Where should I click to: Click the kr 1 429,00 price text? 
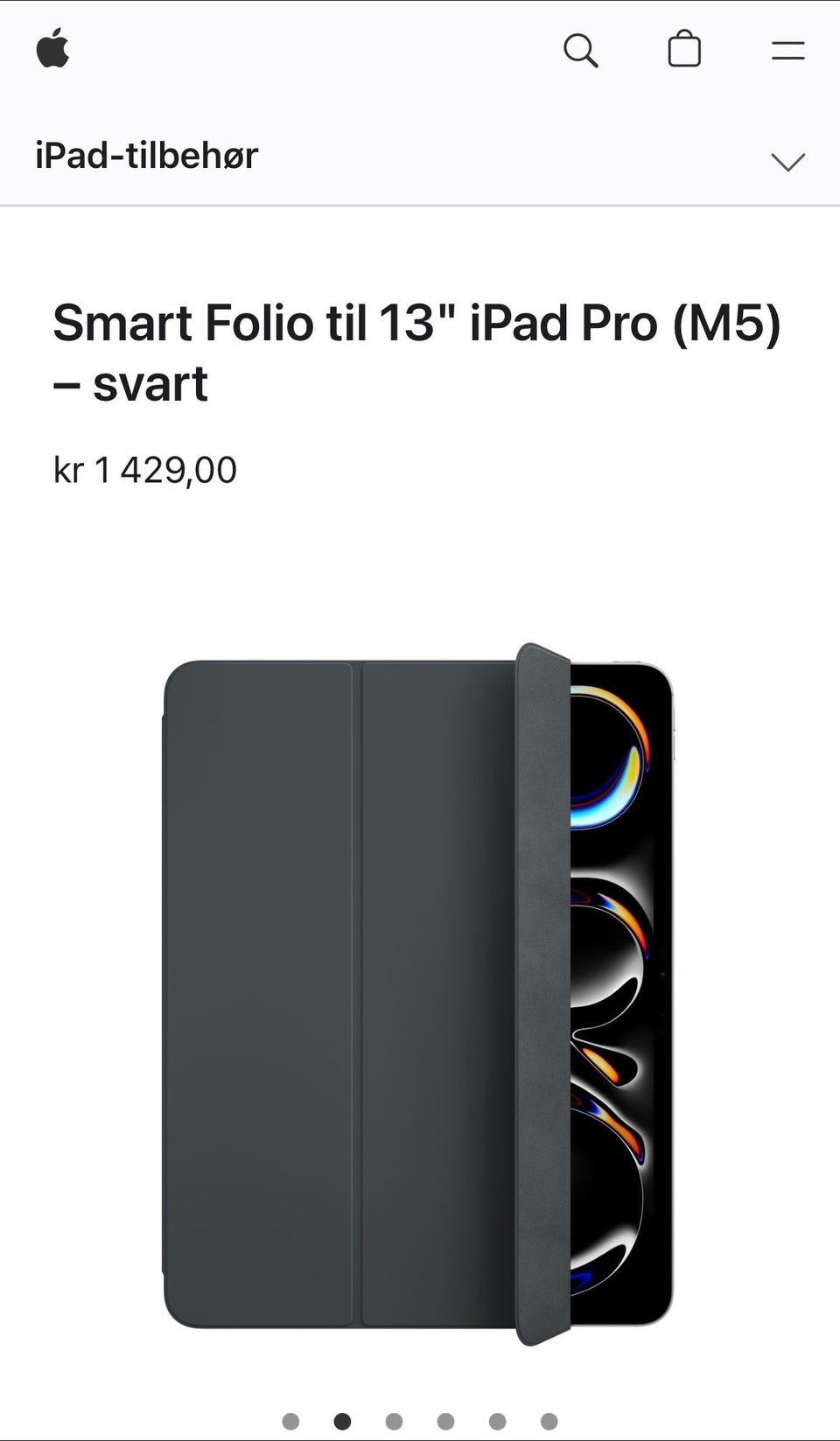(x=145, y=470)
